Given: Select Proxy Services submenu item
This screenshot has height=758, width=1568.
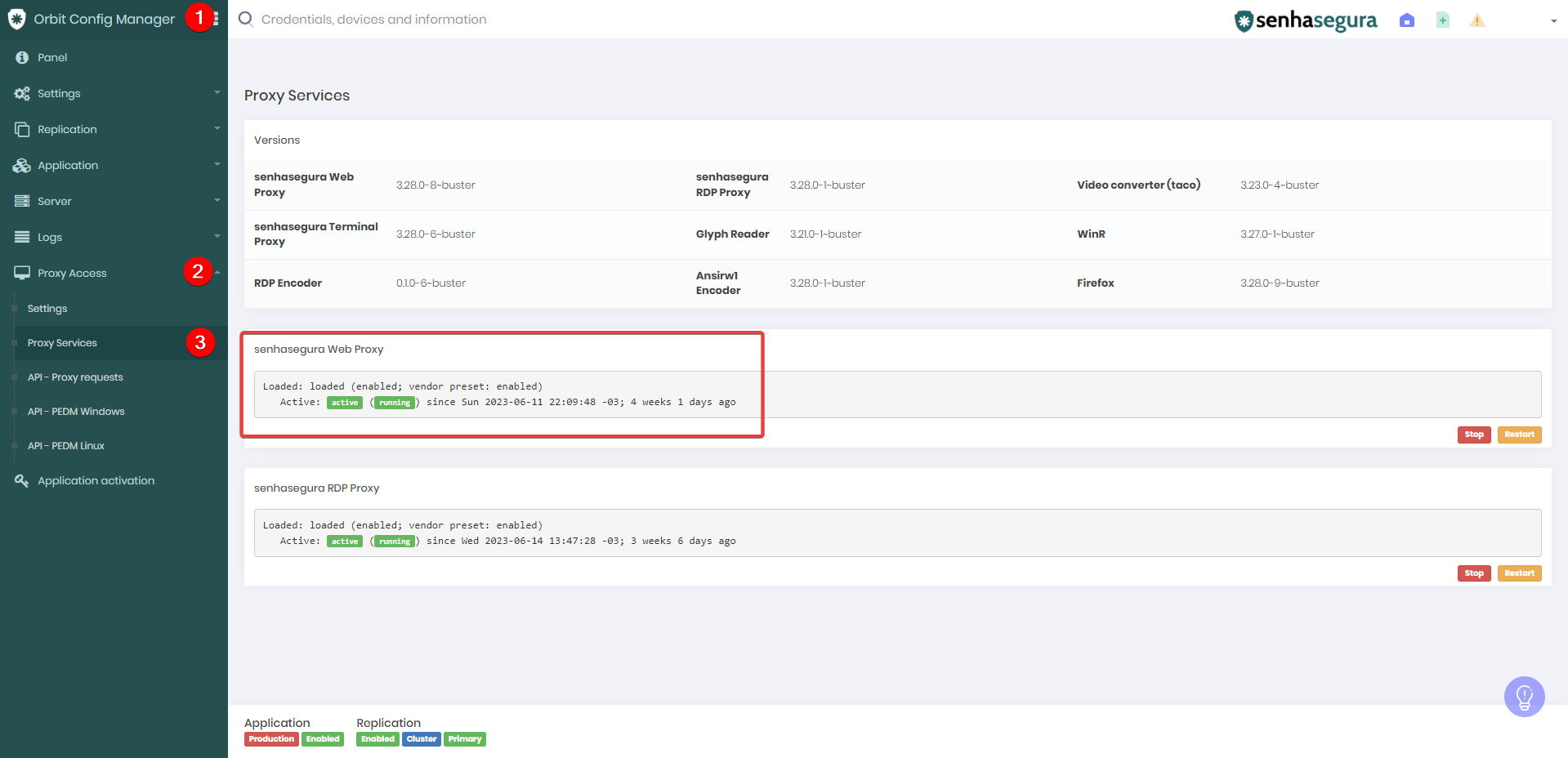Looking at the screenshot, I should pos(62,343).
